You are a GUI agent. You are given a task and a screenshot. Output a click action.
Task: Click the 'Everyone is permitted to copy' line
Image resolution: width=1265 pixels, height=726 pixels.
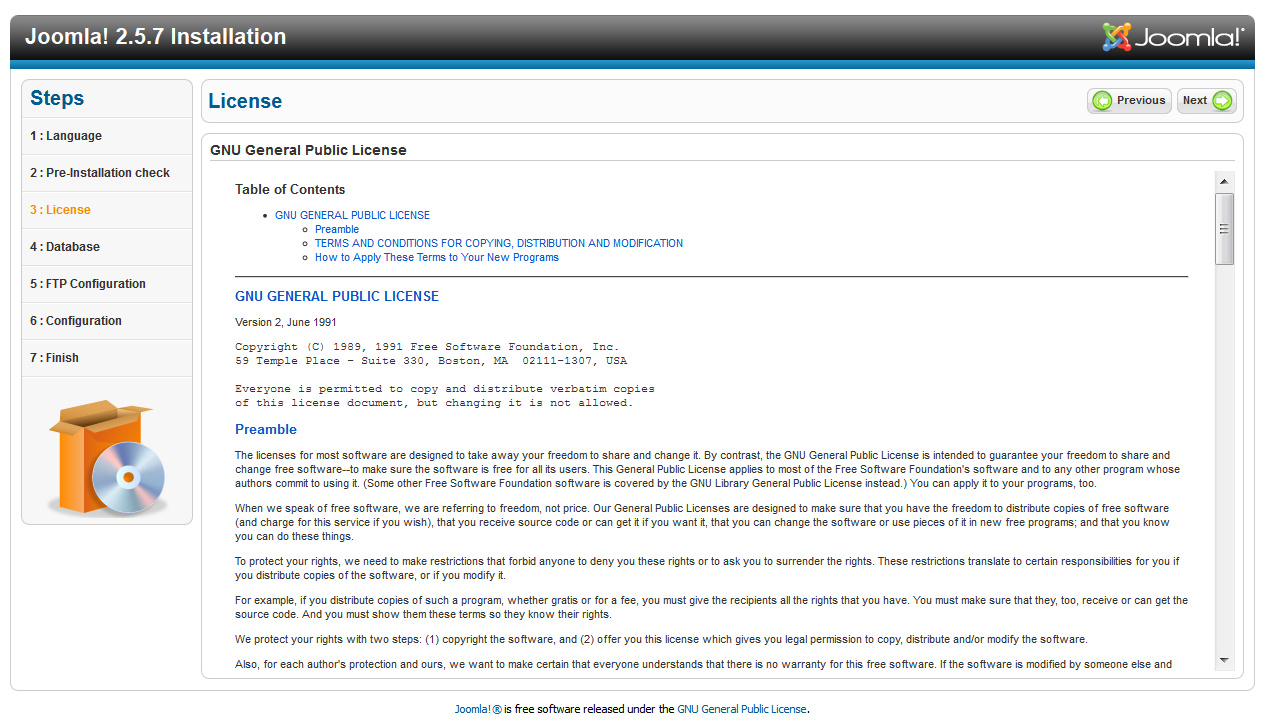[445, 388]
